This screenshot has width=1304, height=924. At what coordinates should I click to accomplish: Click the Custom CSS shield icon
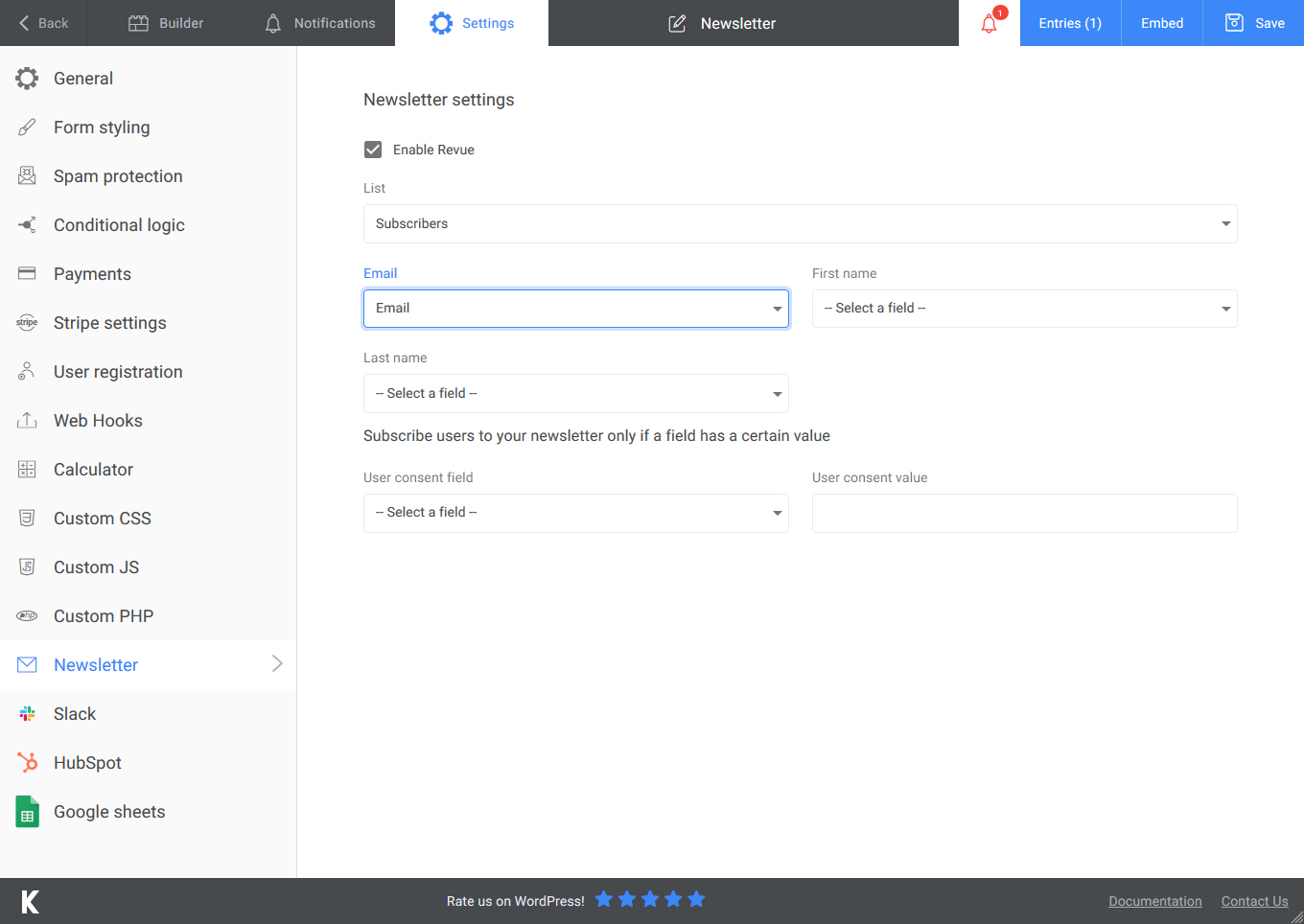(x=27, y=519)
